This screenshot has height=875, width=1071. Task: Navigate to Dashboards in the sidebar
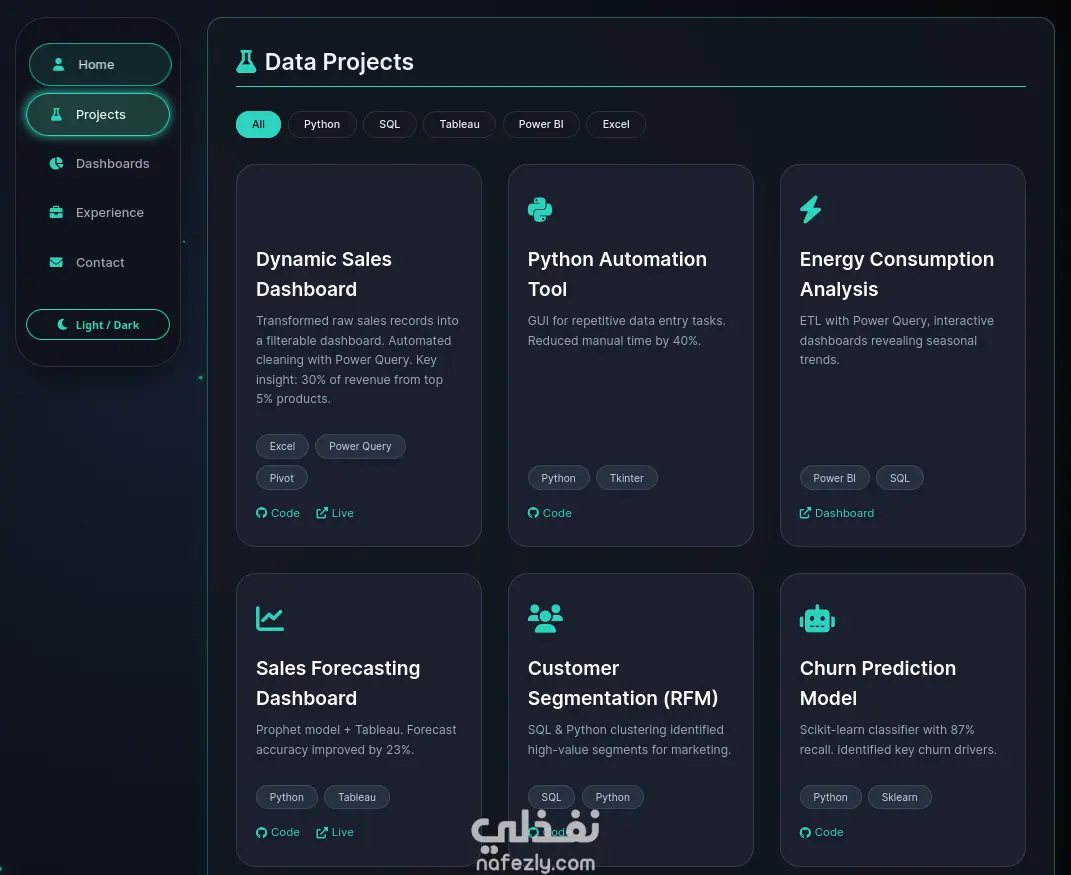98,163
